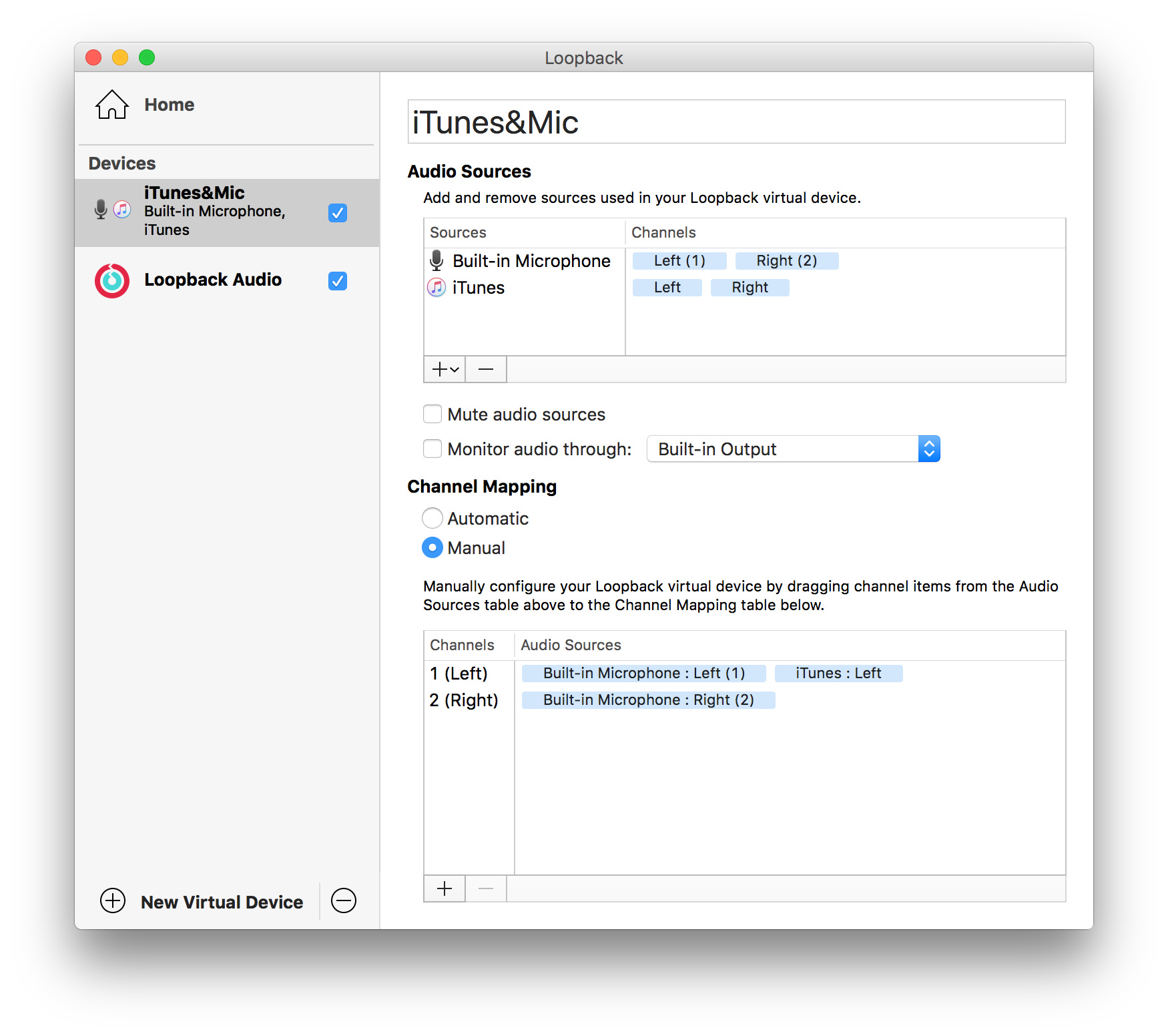Open the Built-in Output monitor dropdown
Viewport: 1168px width, 1036px height.
coord(793,449)
